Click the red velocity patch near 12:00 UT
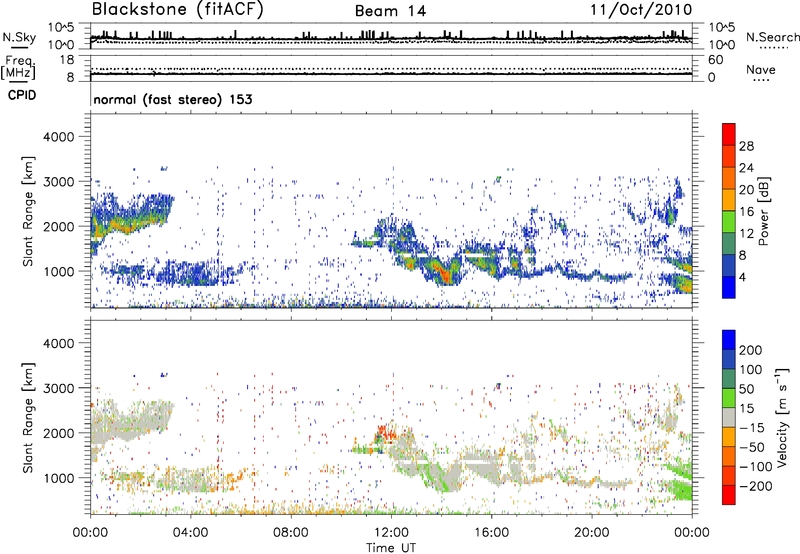800x554 pixels. (386, 434)
